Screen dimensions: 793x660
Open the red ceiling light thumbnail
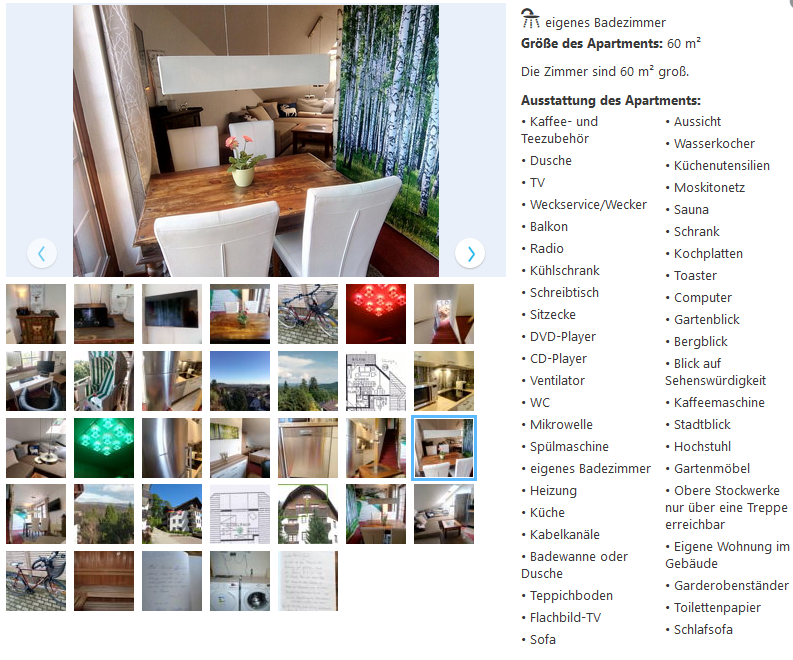pos(376,314)
